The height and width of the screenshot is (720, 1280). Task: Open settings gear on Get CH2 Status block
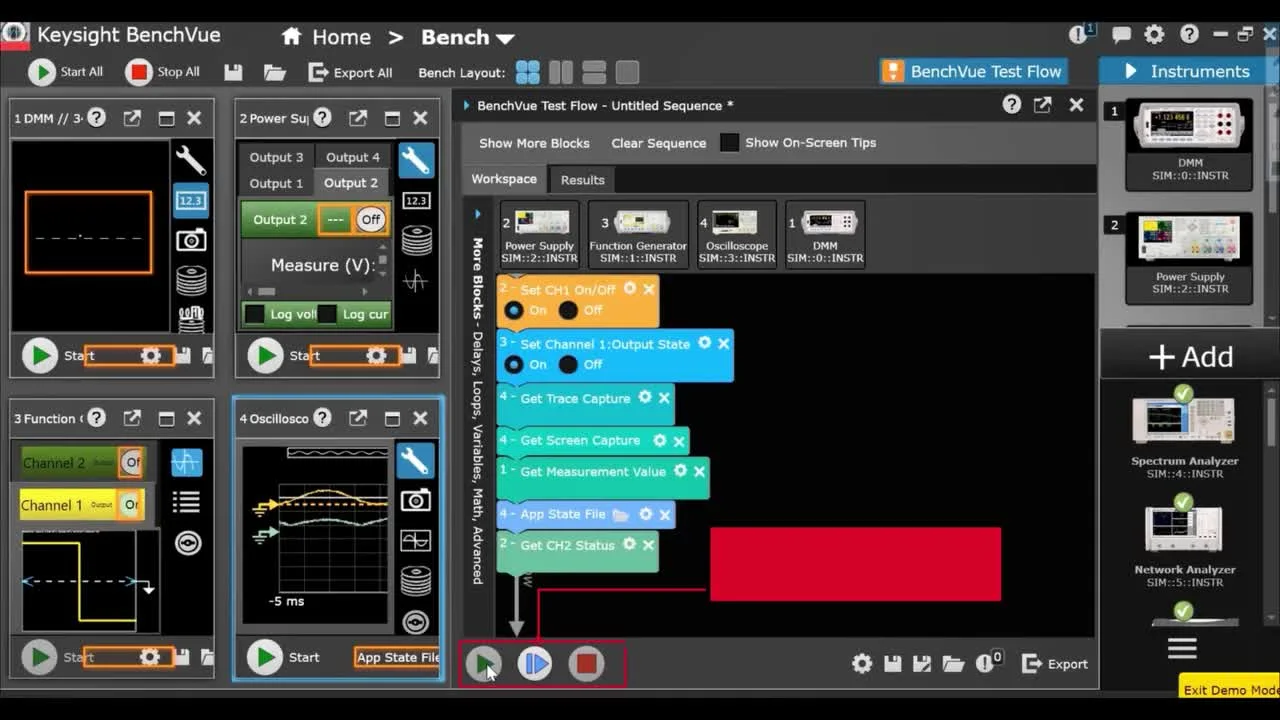[x=629, y=544]
